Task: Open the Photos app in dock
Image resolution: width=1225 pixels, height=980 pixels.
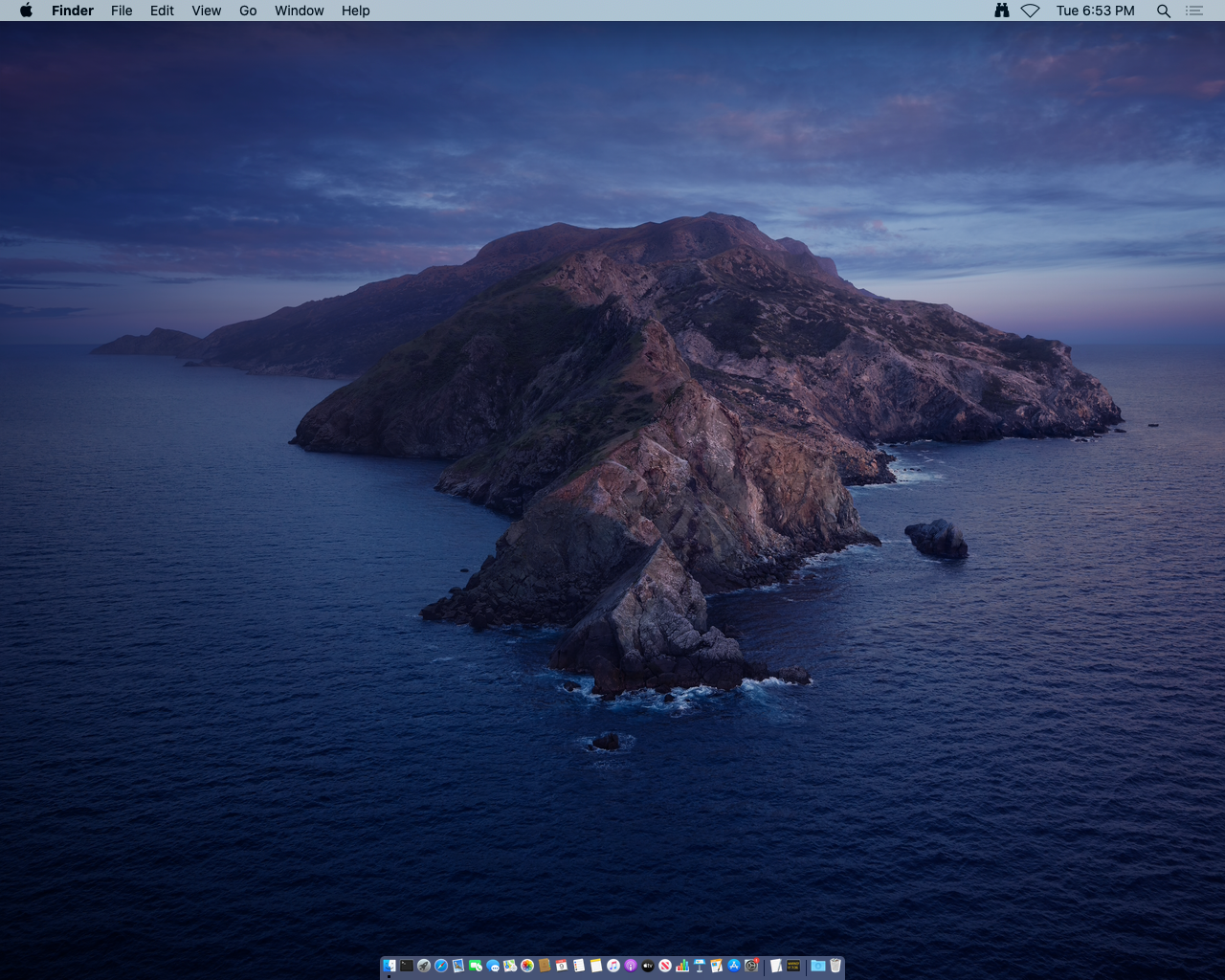Action: (527, 966)
